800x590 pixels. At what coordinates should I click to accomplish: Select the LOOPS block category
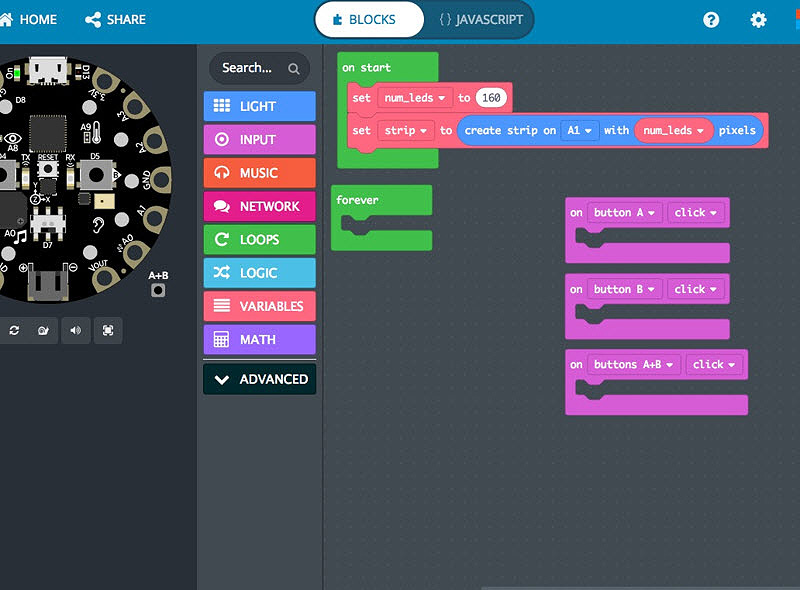259,239
